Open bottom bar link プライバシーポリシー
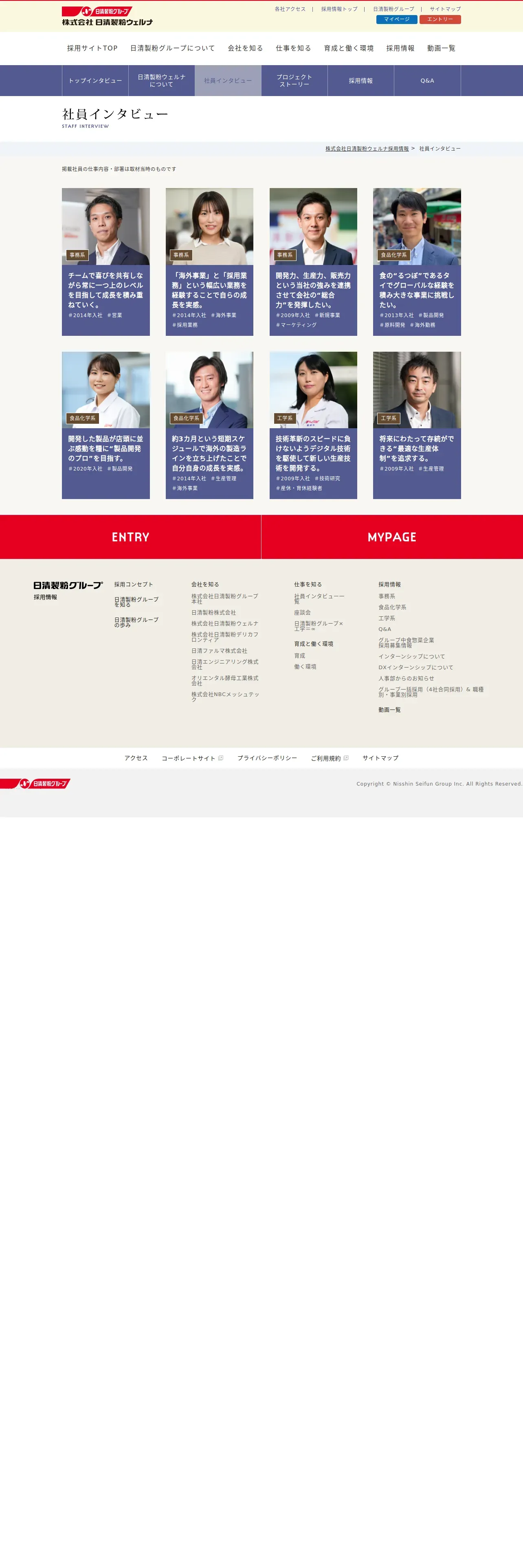Screen dimensions: 523x1568 [x=267, y=758]
